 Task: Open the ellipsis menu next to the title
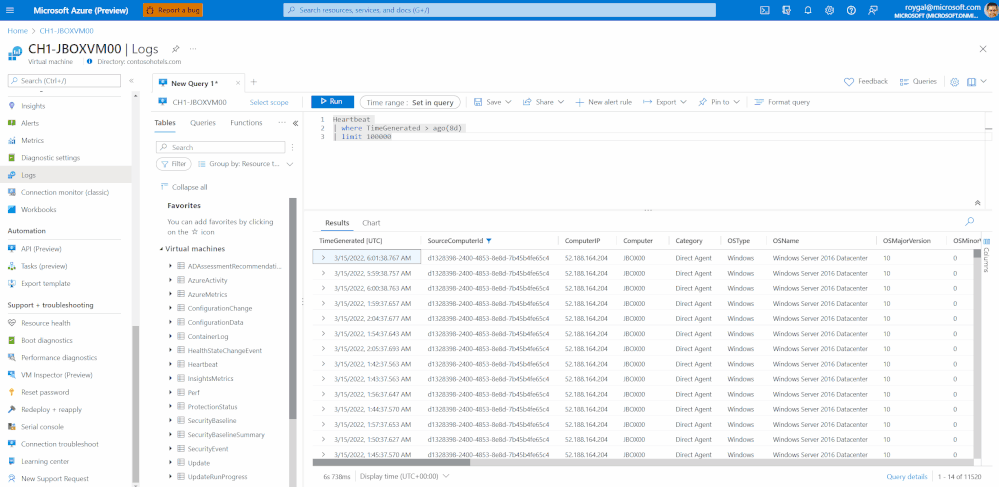click(193, 49)
